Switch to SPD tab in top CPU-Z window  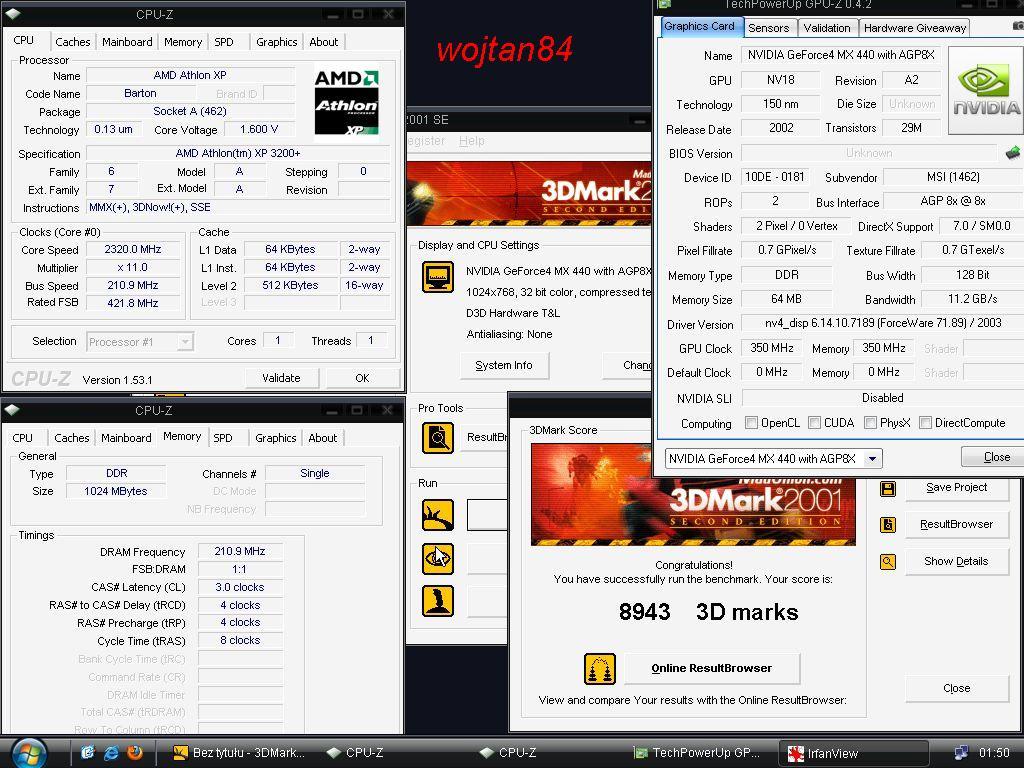(224, 42)
